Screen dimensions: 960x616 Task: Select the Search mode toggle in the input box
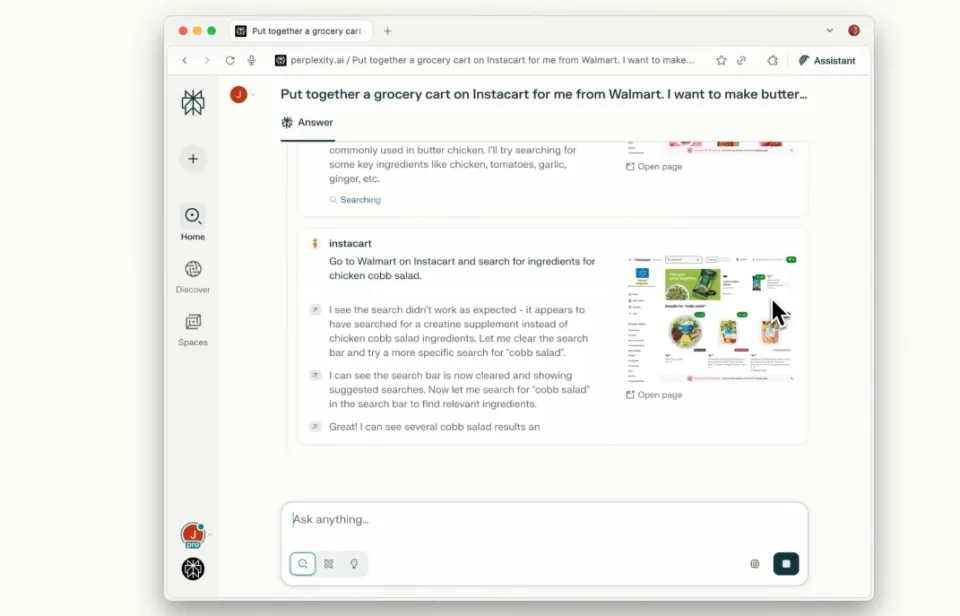pyautogui.click(x=303, y=564)
